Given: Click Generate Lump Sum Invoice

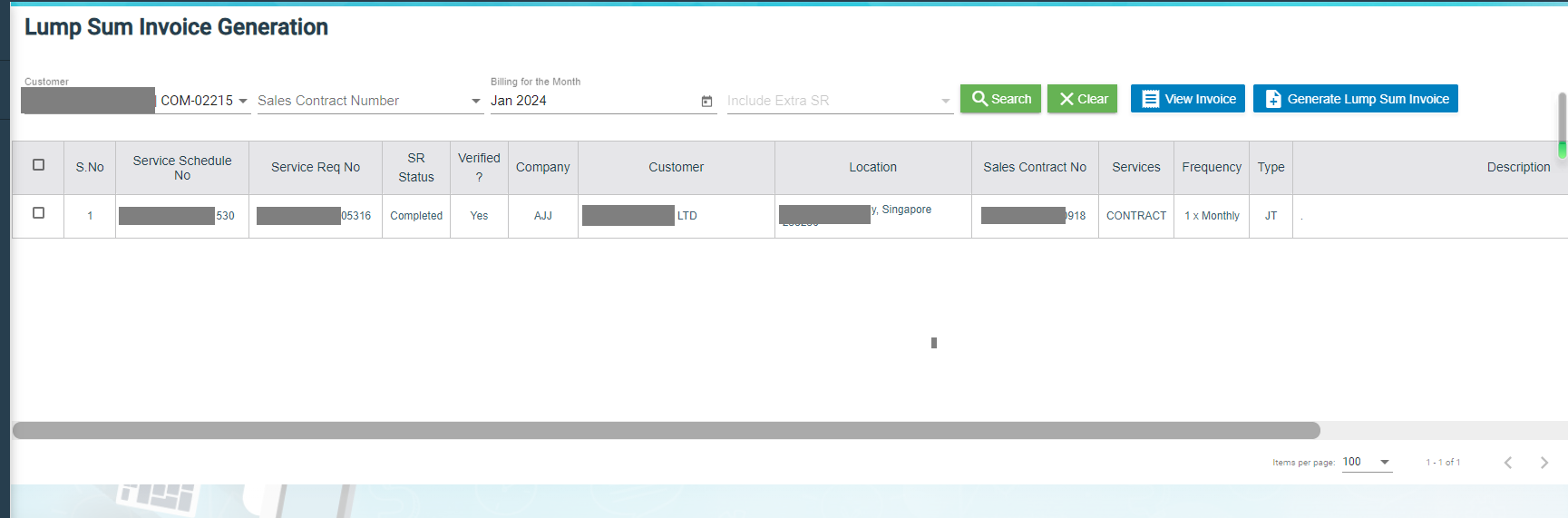Looking at the screenshot, I should coord(1355,99).
